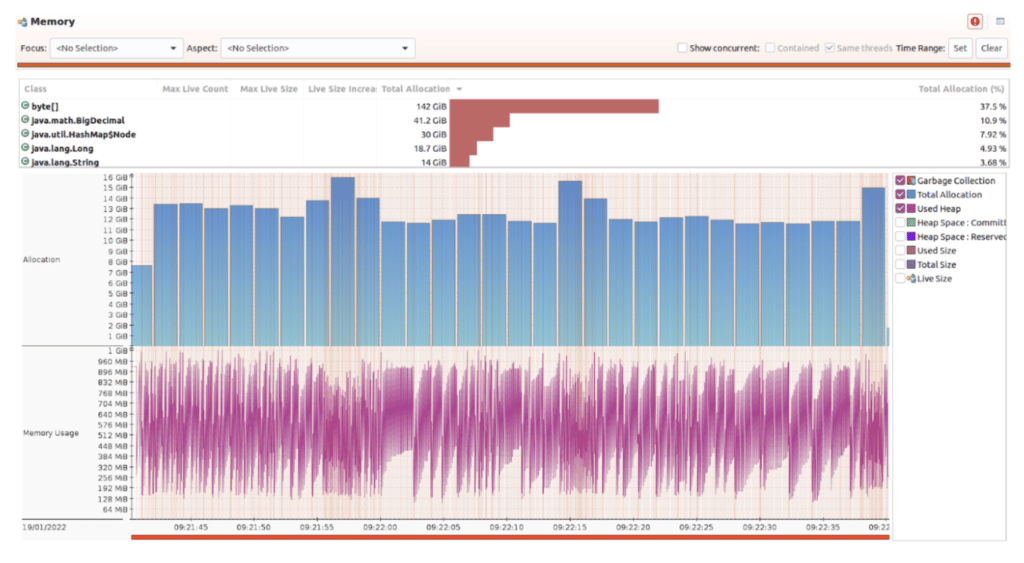Click the java.lang.Long class icon
Image resolution: width=1024 pixels, height=563 pixels.
[25, 148]
